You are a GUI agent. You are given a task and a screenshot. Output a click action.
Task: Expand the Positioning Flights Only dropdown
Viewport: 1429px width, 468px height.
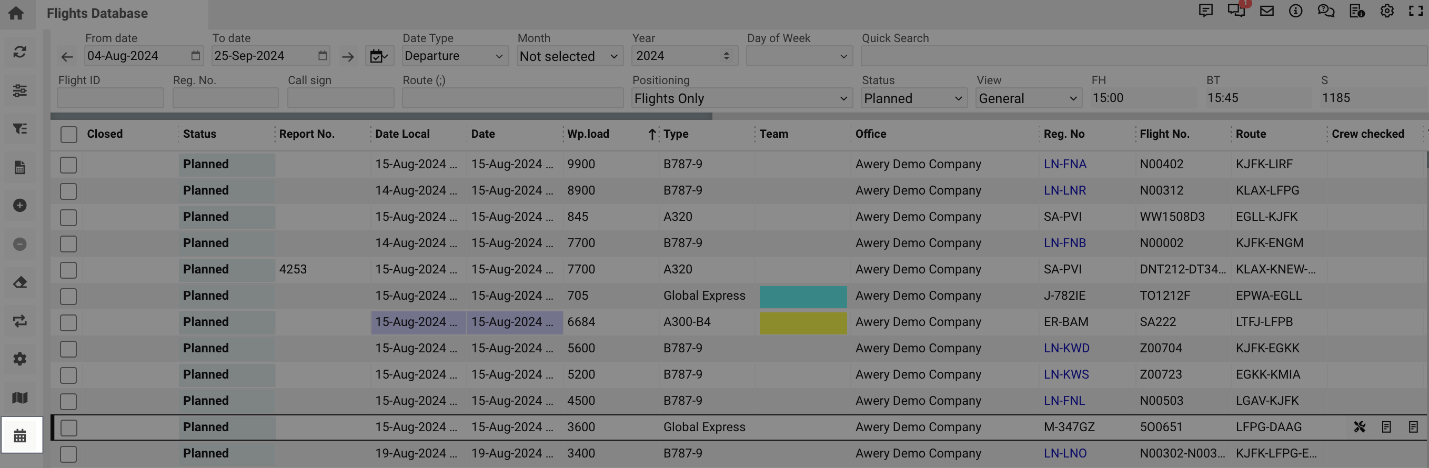741,99
